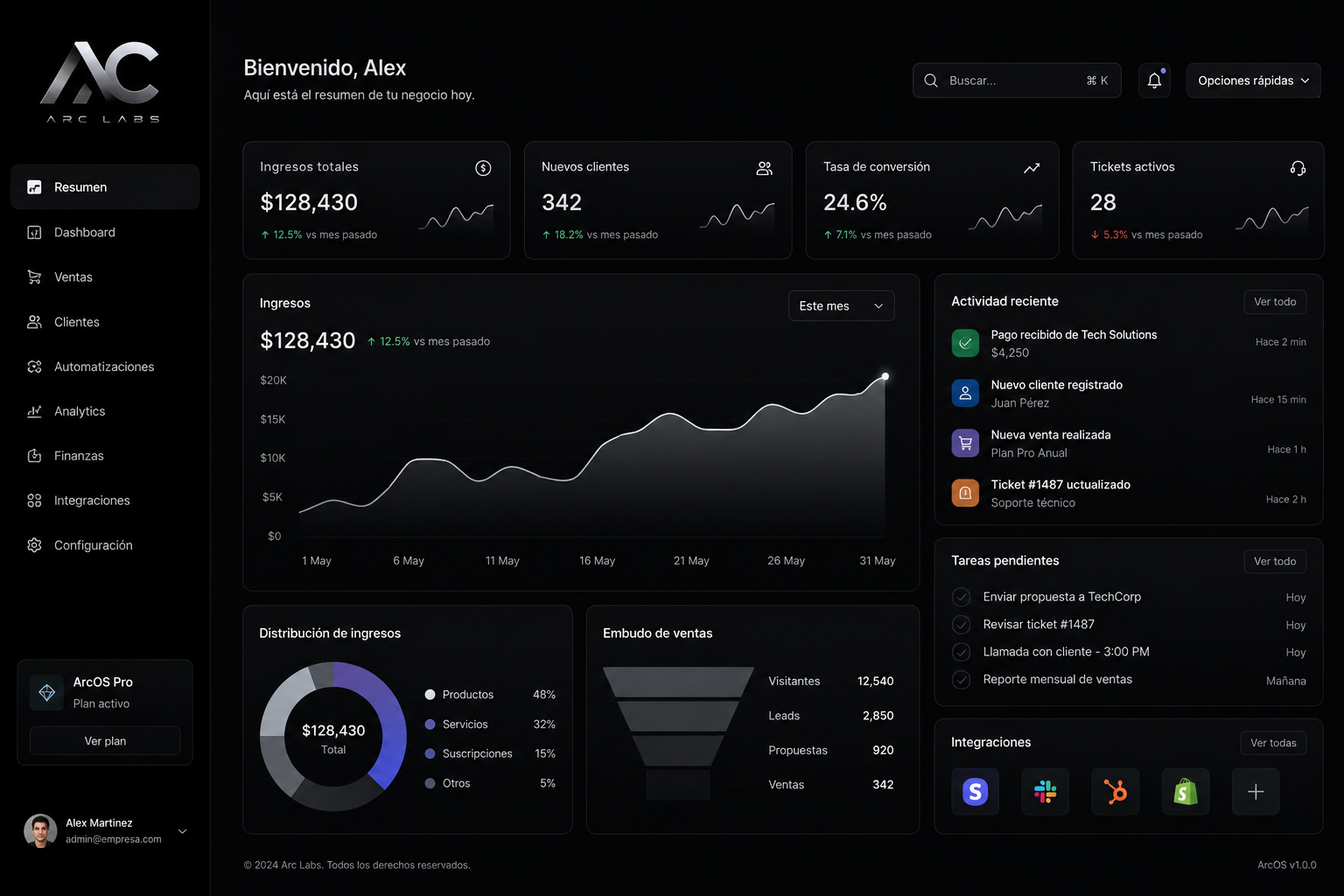This screenshot has width=1344, height=896.
Task: Click the blue user icon for Juan Pérez
Action: point(965,393)
